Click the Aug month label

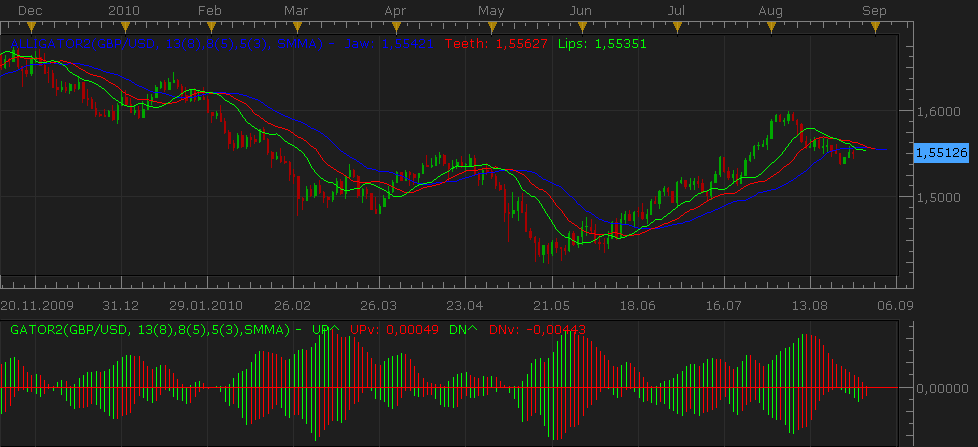click(772, 11)
